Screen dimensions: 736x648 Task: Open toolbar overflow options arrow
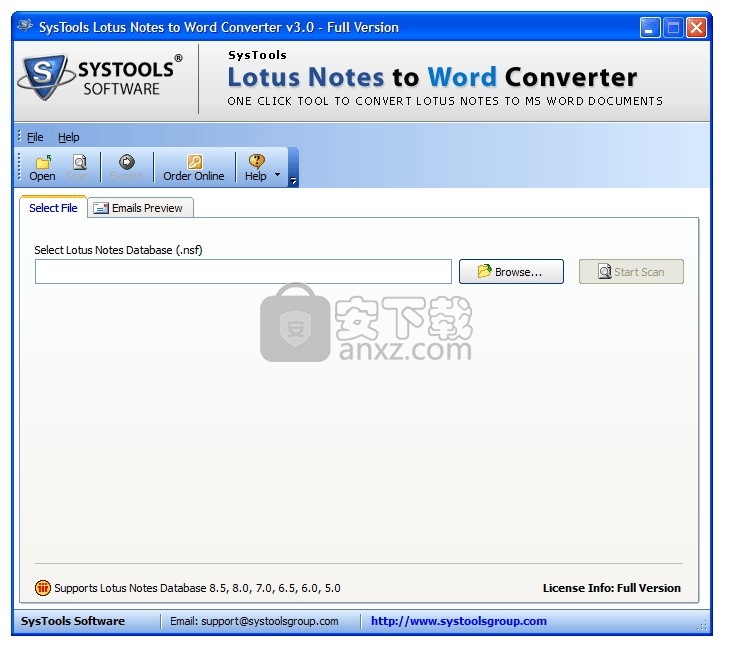[293, 180]
